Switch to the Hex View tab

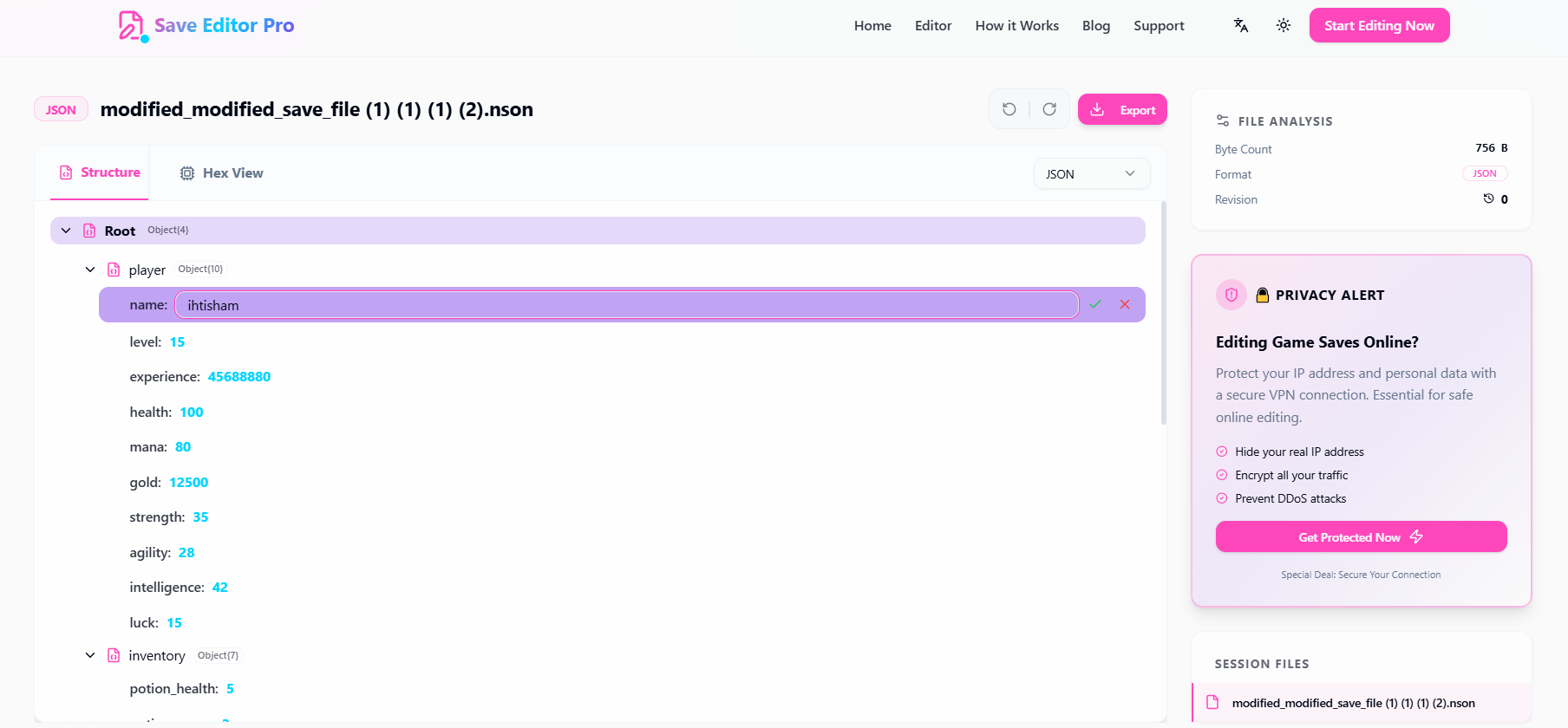pyautogui.click(x=222, y=173)
